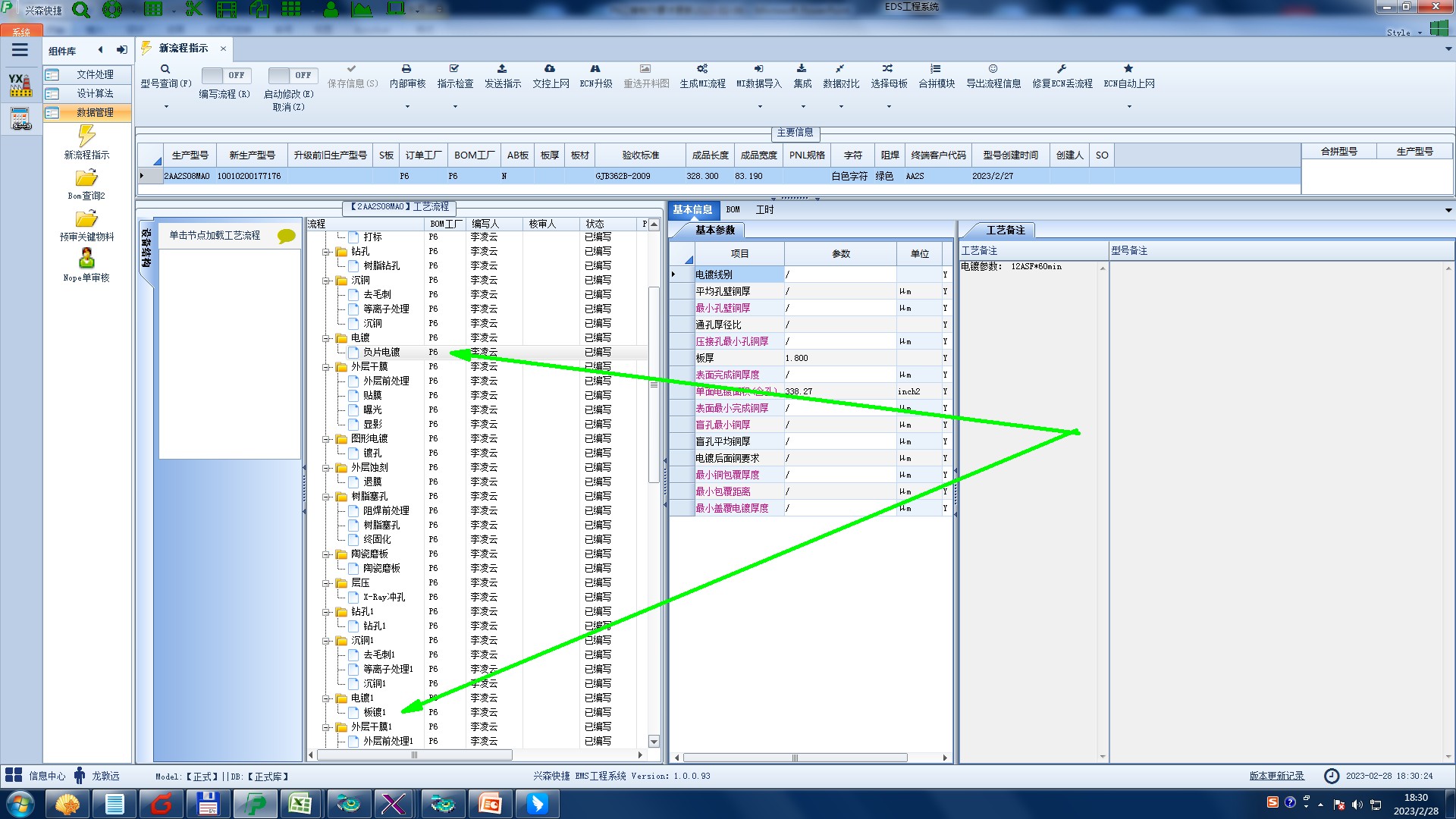The height and width of the screenshot is (819, 1456).
Task: Click the 生成MI流程 gears icon
Action: pos(702,69)
